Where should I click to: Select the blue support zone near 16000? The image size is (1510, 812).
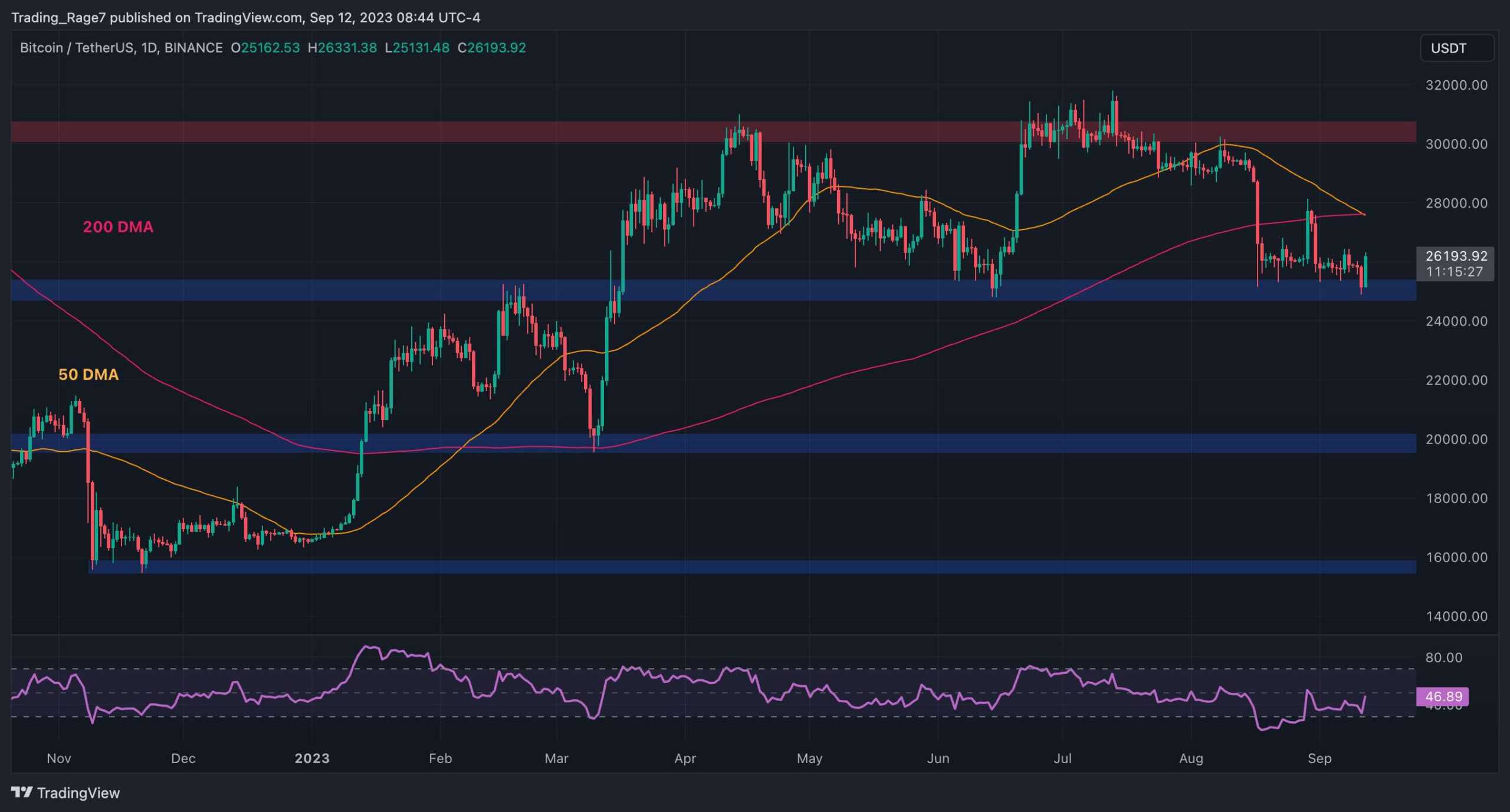[752, 567]
